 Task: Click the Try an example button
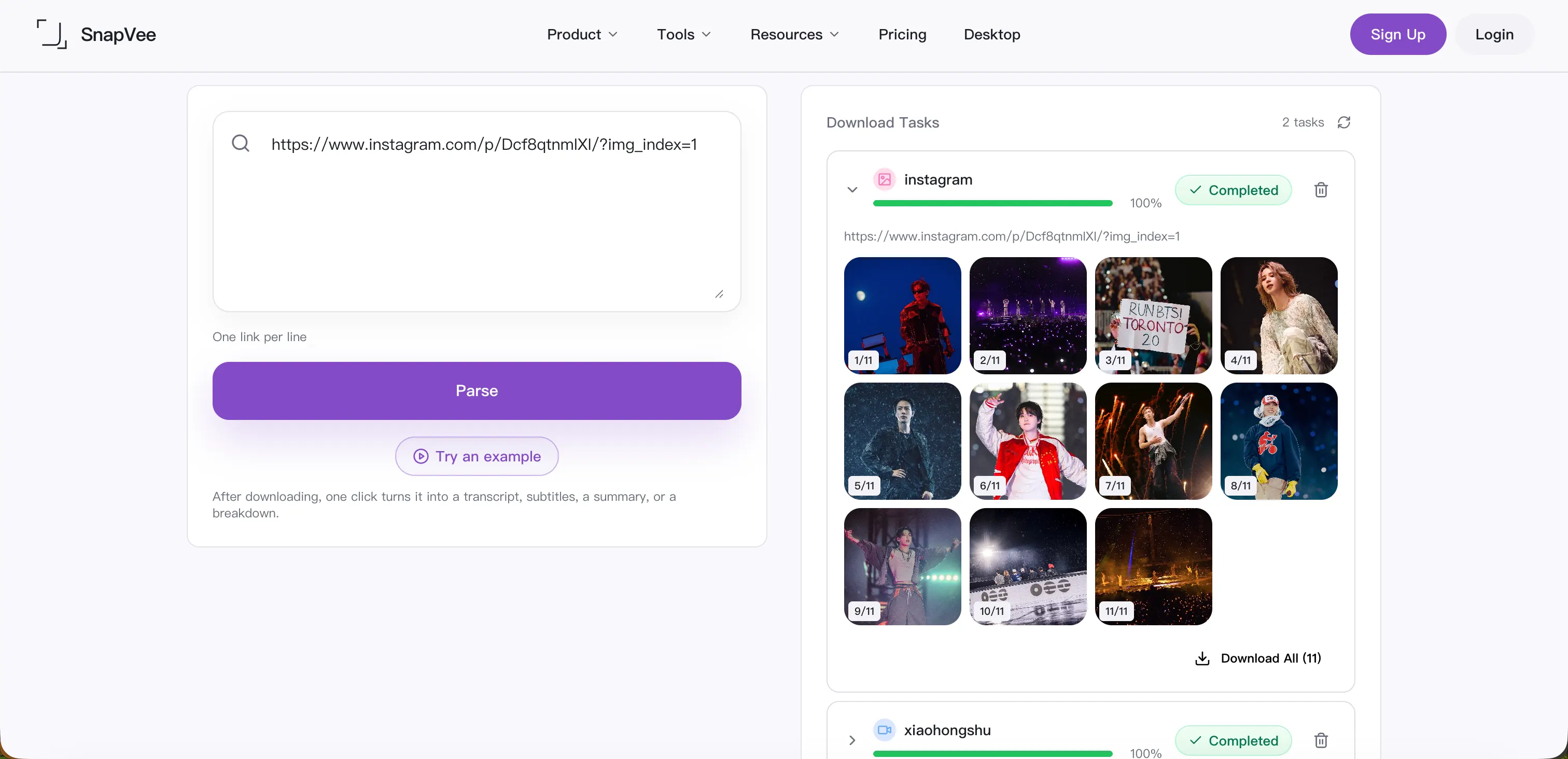point(477,456)
